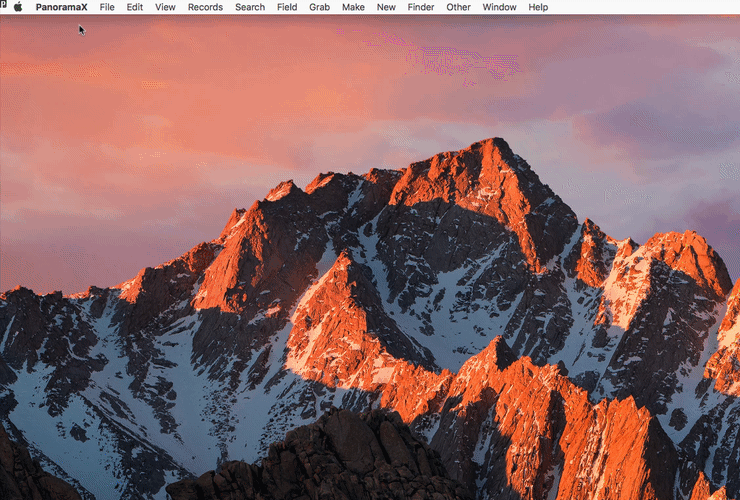Open the File menu
Image resolution: width=740 pixels, height=500 pixels.
107,7
